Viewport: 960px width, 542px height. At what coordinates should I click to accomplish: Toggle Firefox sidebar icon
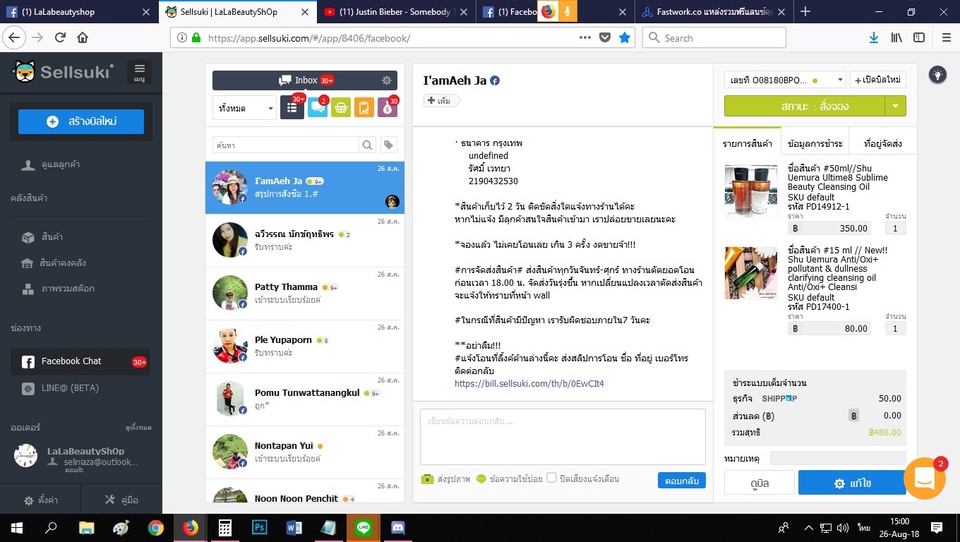click(919, 38)
